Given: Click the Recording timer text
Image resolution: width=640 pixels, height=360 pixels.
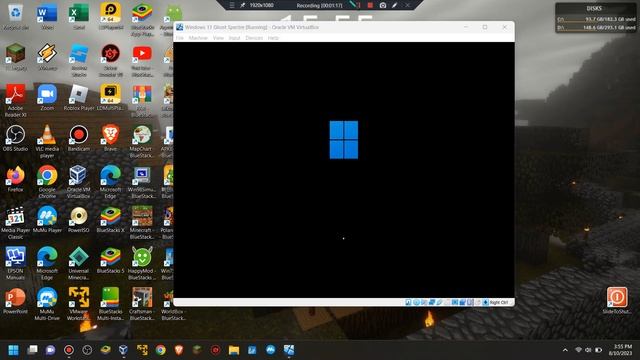Looking at the screenshot, I should tap(320, 5).
